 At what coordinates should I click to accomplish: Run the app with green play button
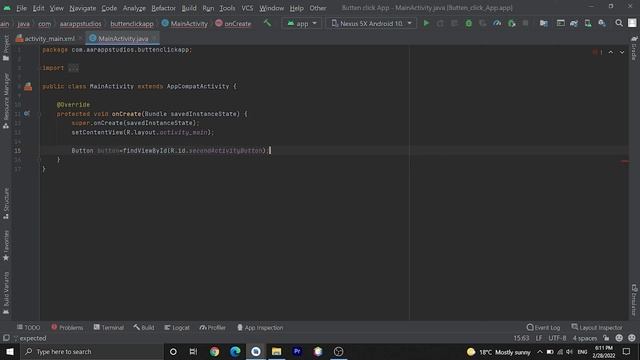[426, 23]
